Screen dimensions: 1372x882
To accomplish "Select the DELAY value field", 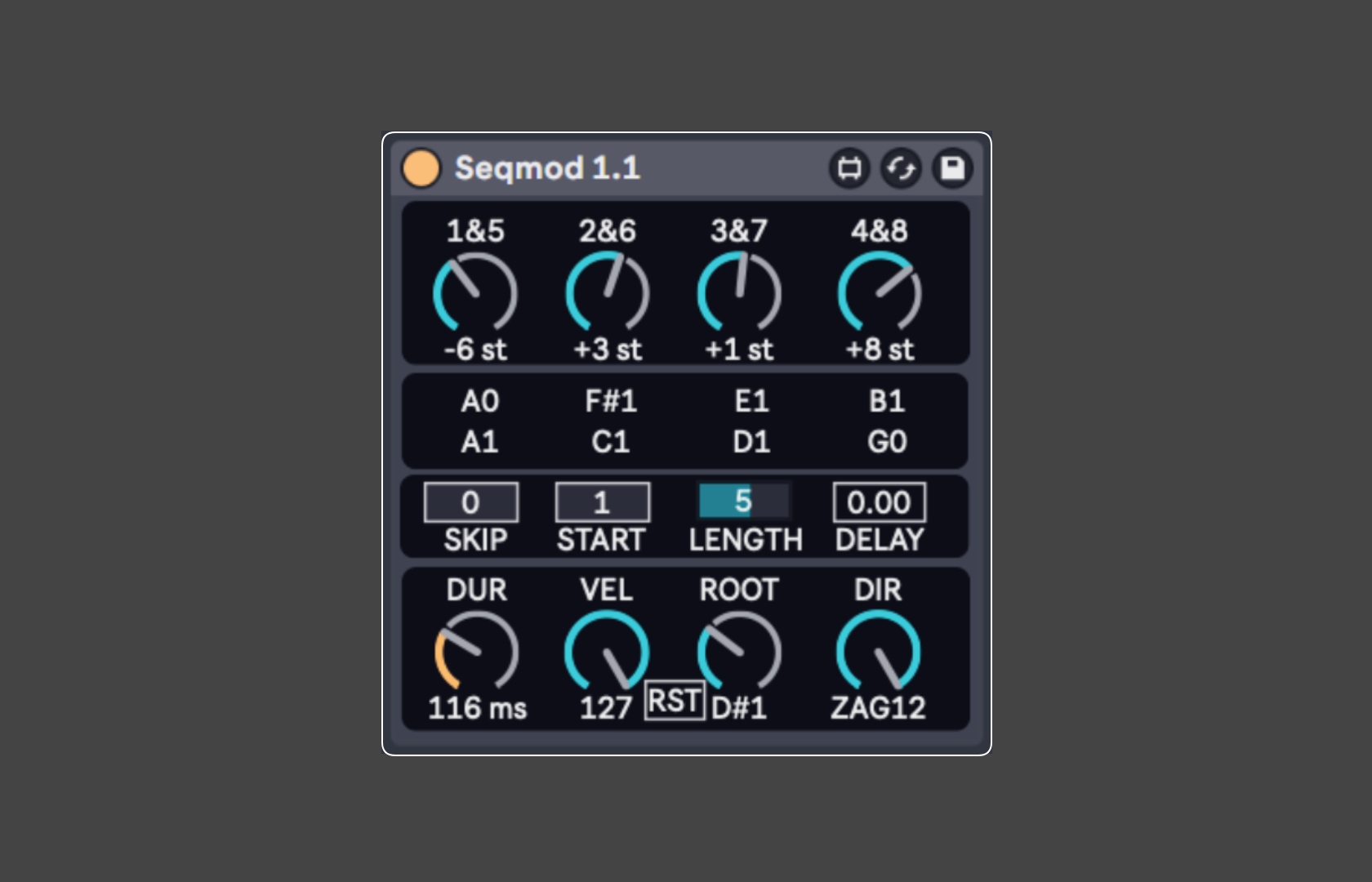I will click(879, 502).
